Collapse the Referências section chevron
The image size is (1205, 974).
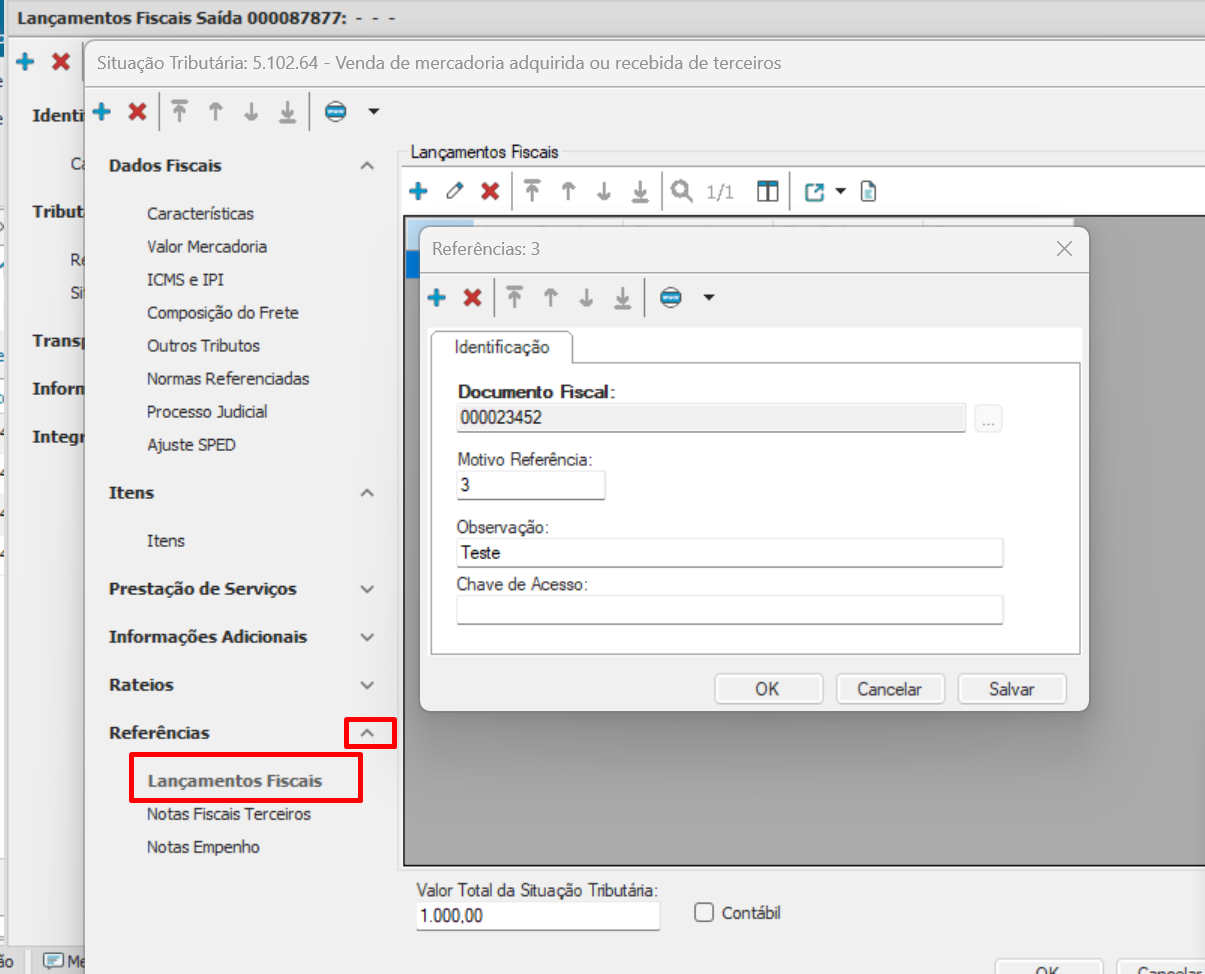367,733
